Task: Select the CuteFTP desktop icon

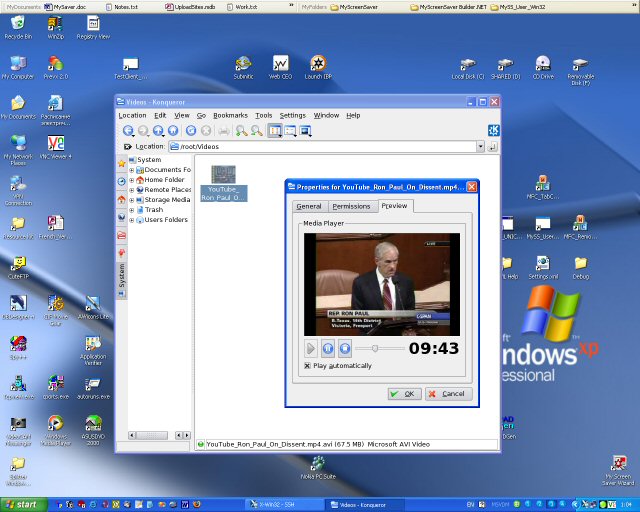Action: [x=18, y=267]
